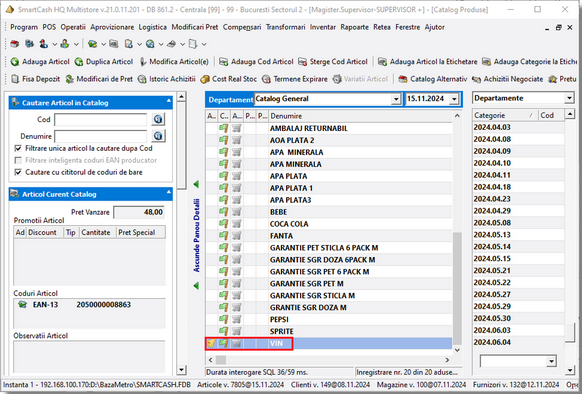Click the blank page icon in top toolbar

193,44
